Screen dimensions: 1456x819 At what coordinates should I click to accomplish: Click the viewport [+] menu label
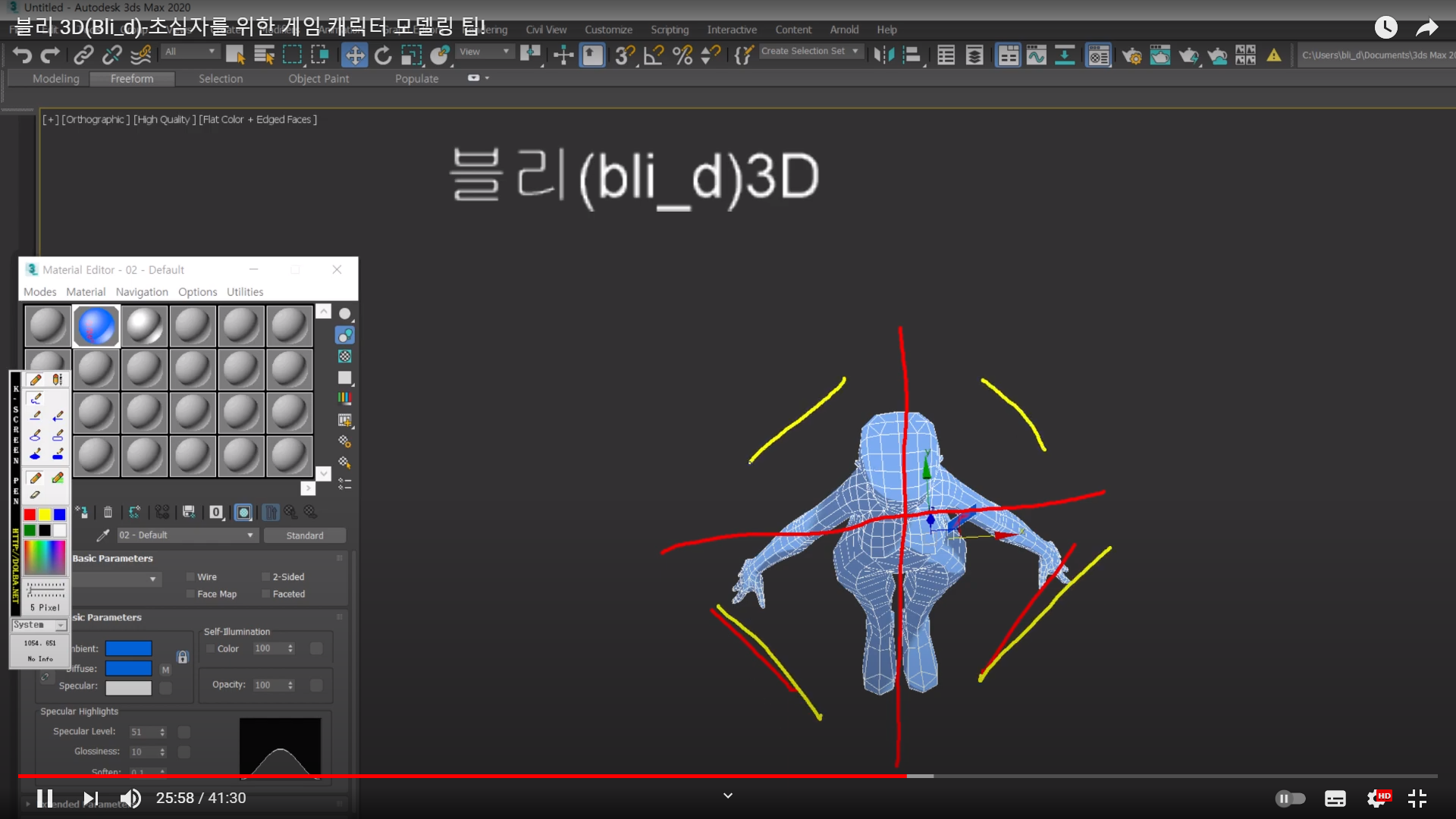point(50,119)
